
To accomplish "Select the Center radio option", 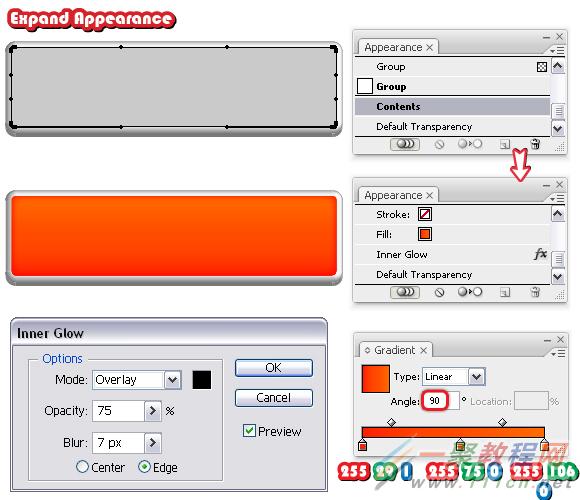I will pyautogui.click(x=82, y=466).
